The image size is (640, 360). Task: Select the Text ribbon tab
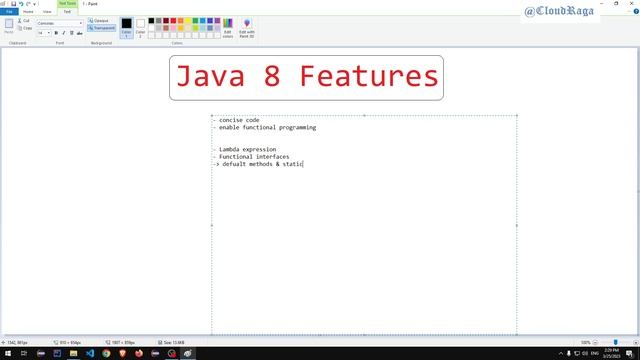click(67, 12)
